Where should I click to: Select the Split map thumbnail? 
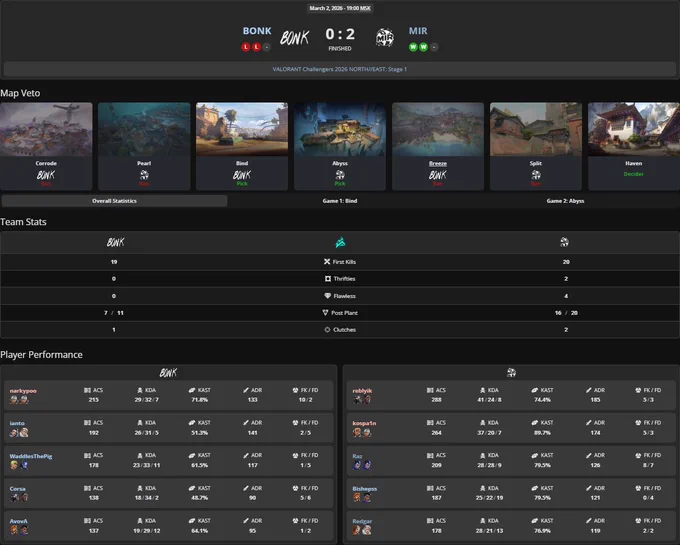click(x=536, y=129)
